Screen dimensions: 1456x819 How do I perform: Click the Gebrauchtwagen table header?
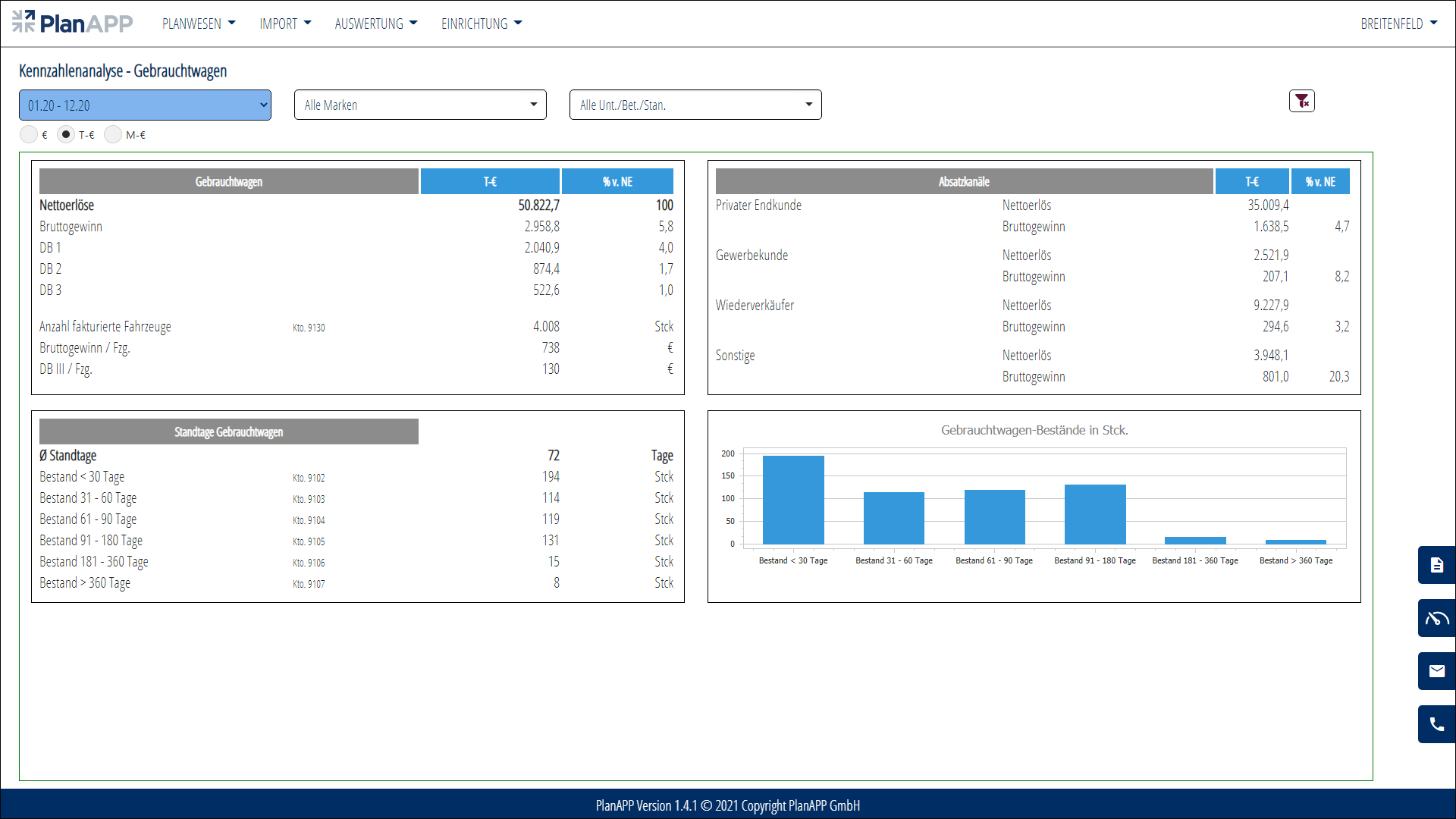[228, 182]
